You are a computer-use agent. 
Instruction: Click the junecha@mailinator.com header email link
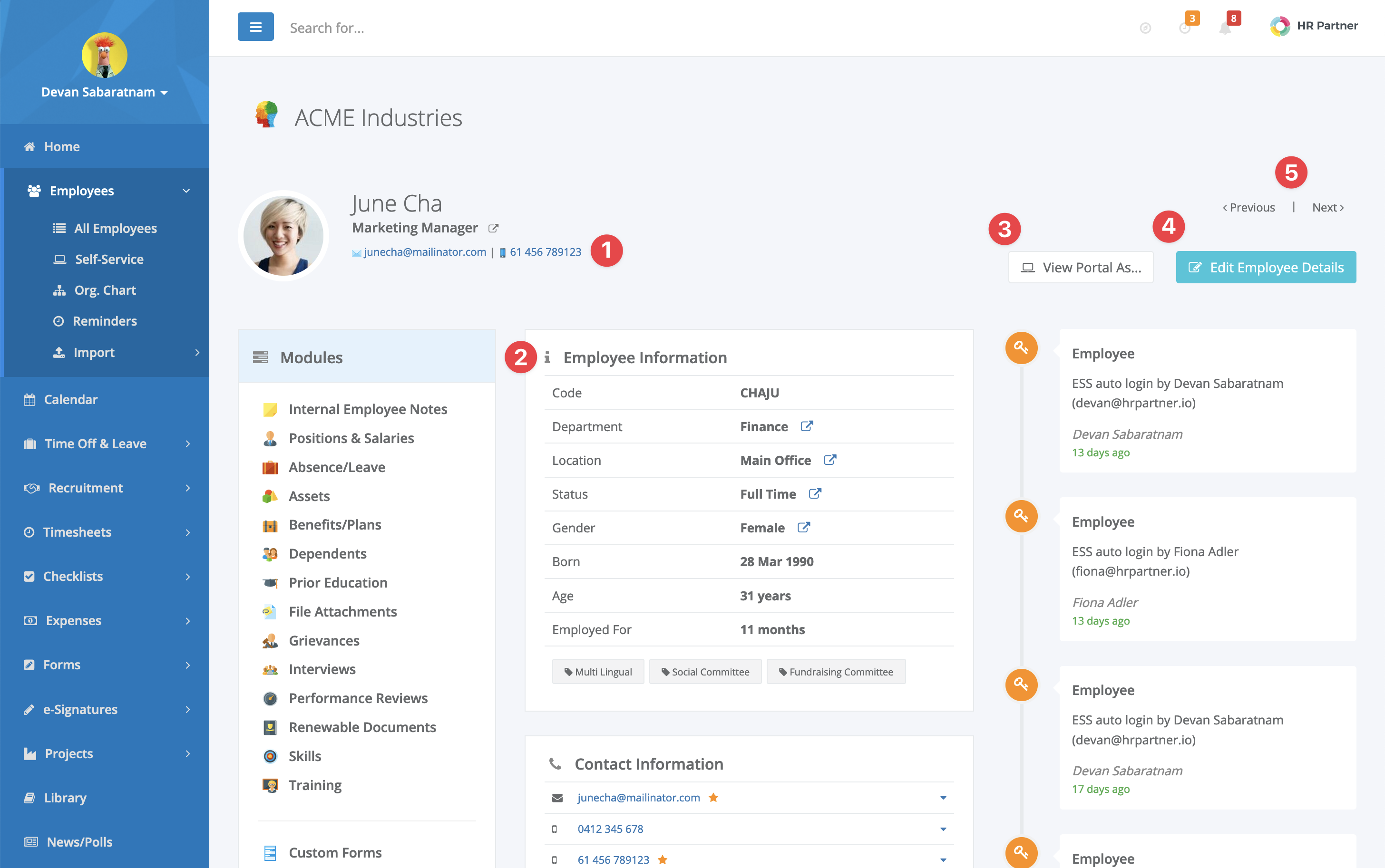click(424, 252)
